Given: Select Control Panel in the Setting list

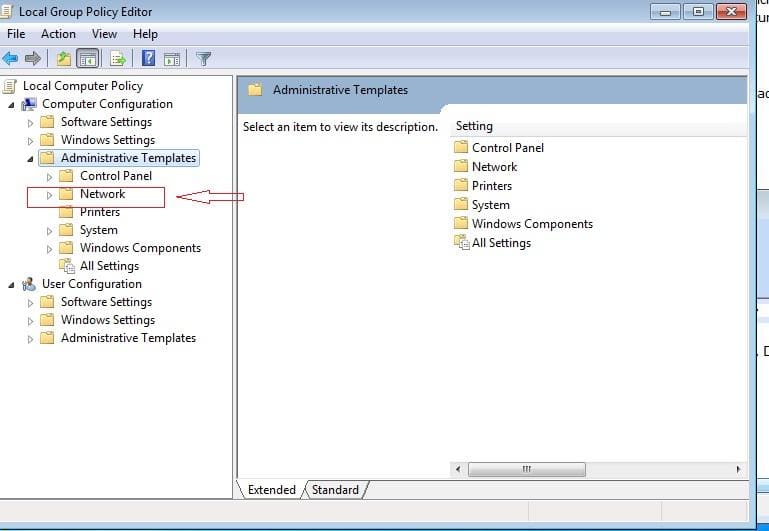Looking at the screenshot, I should (508, 148).
